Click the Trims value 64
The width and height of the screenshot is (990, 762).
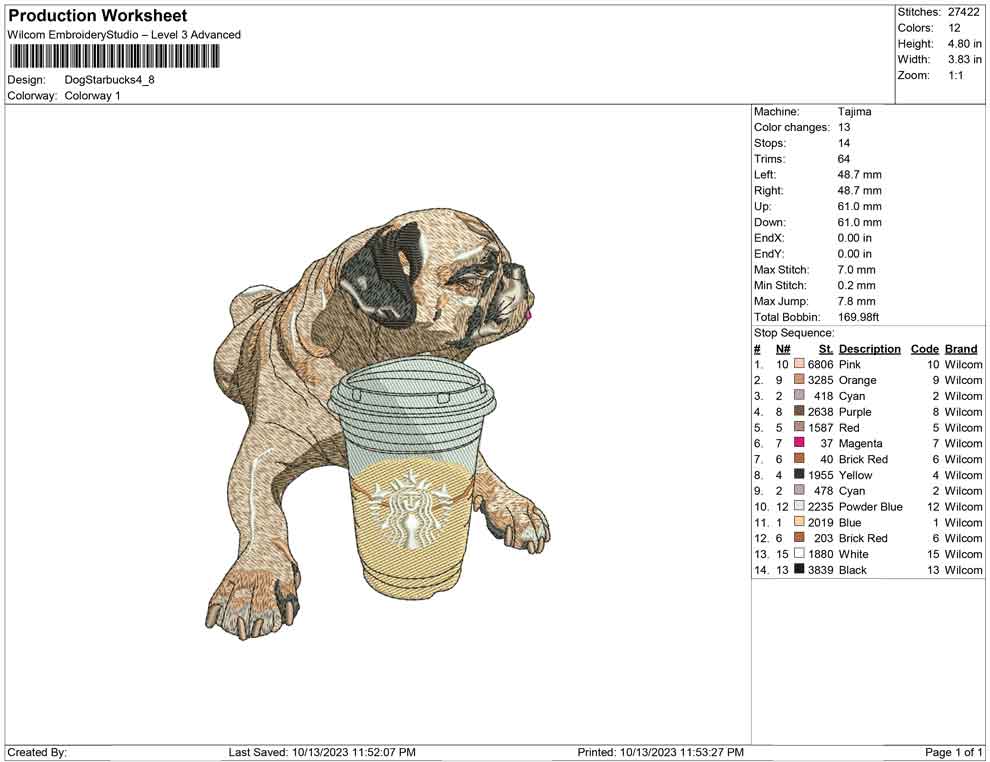pos(844,159)
